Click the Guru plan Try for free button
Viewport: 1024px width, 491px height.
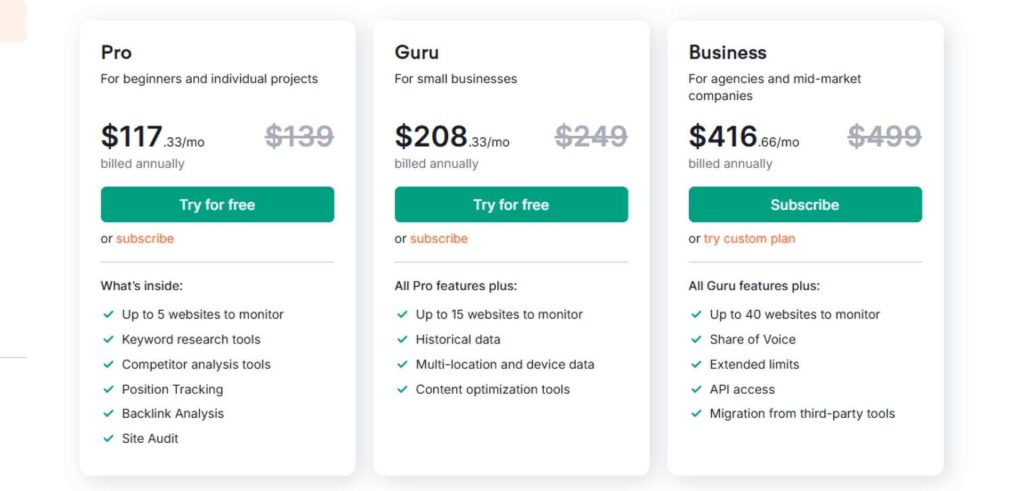[x=511, y=205]
